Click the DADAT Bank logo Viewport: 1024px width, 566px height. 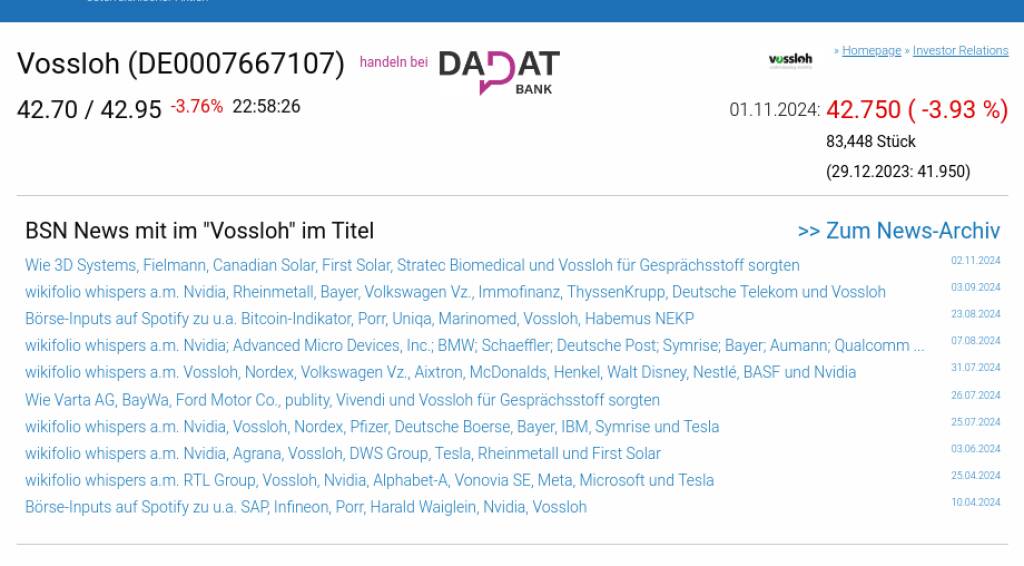click(499, 71)
